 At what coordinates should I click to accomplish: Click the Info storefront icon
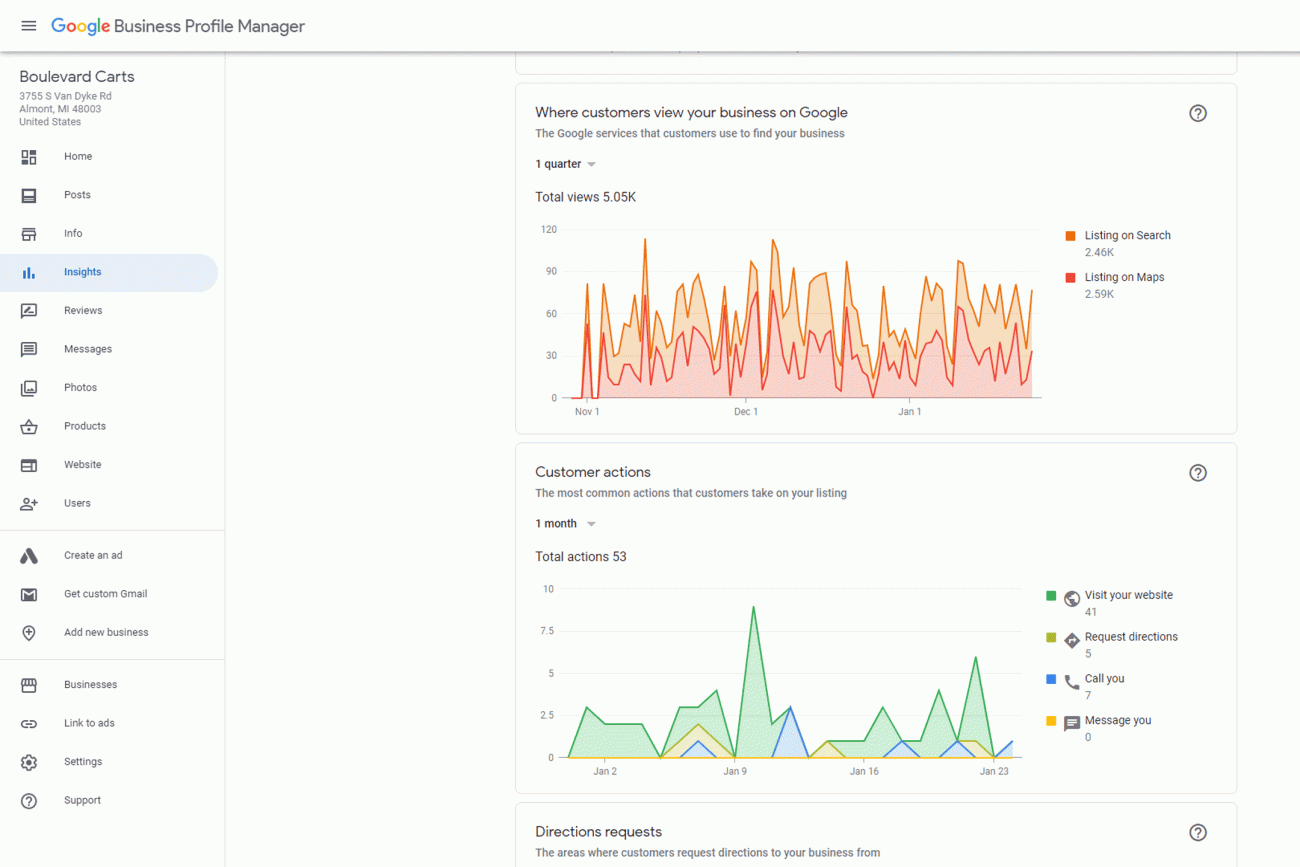pos(29,234)
